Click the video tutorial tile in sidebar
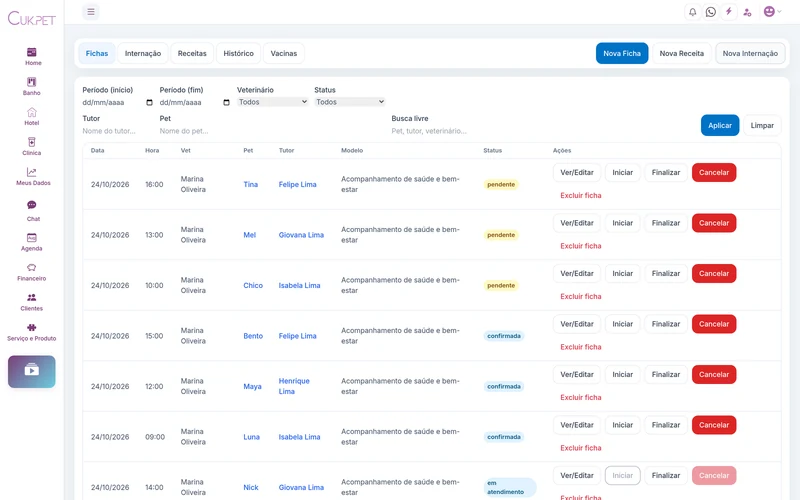This screenshot has width=800, height=500. coord(32,371)
